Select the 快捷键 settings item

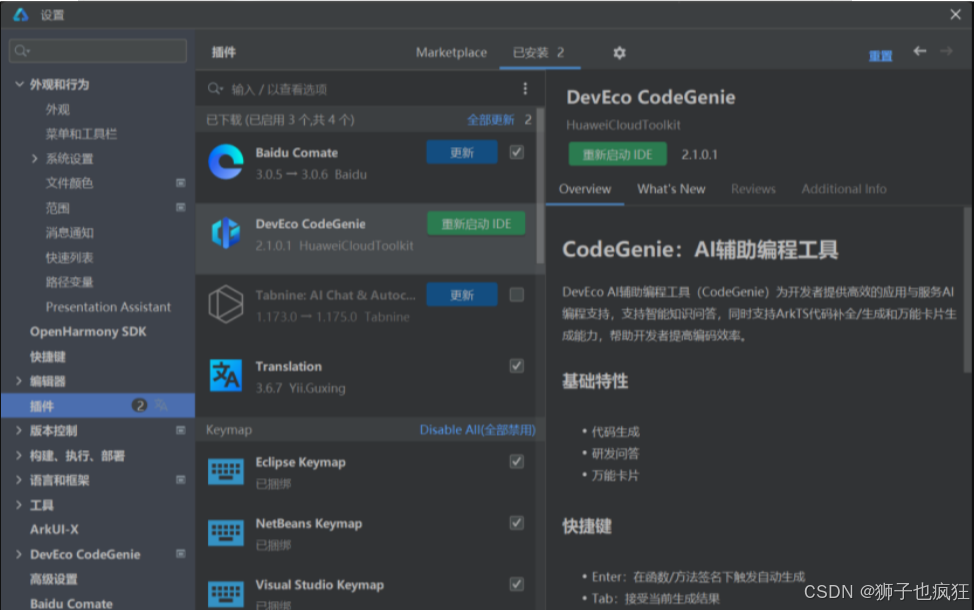coord(48,356)
